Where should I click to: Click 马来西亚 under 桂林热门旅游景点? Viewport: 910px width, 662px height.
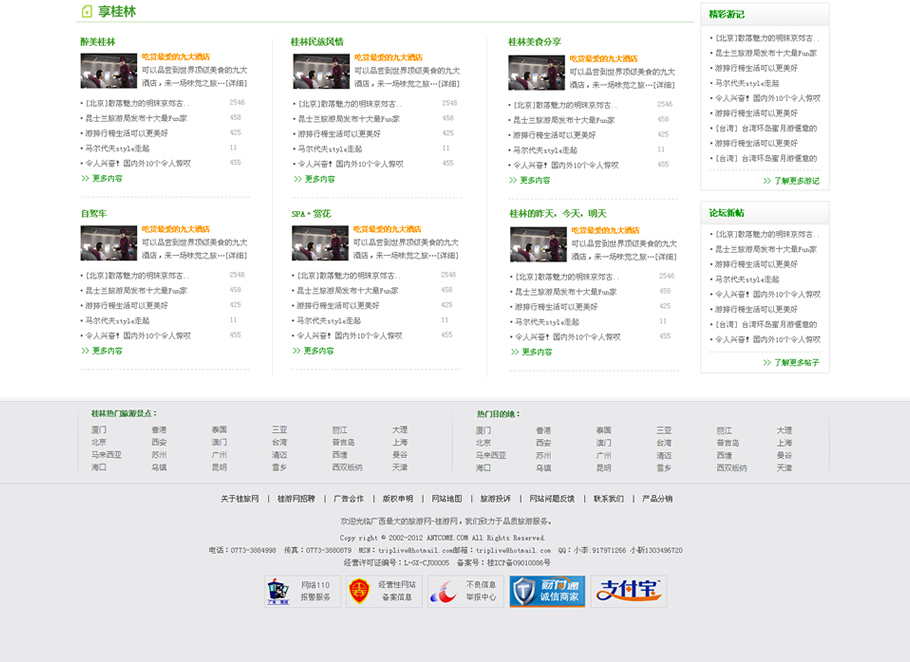(106, 455)
